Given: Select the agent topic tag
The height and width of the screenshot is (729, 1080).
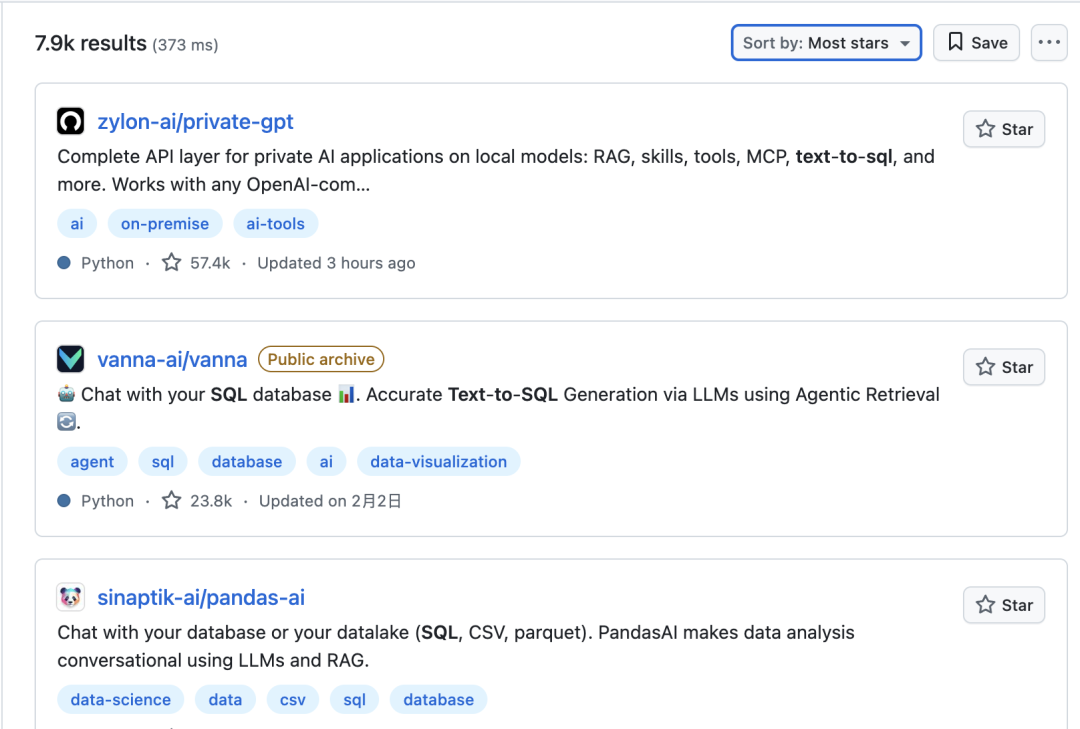Looking at the screenshot, I should pyautogui.click(x=92, y=461).
